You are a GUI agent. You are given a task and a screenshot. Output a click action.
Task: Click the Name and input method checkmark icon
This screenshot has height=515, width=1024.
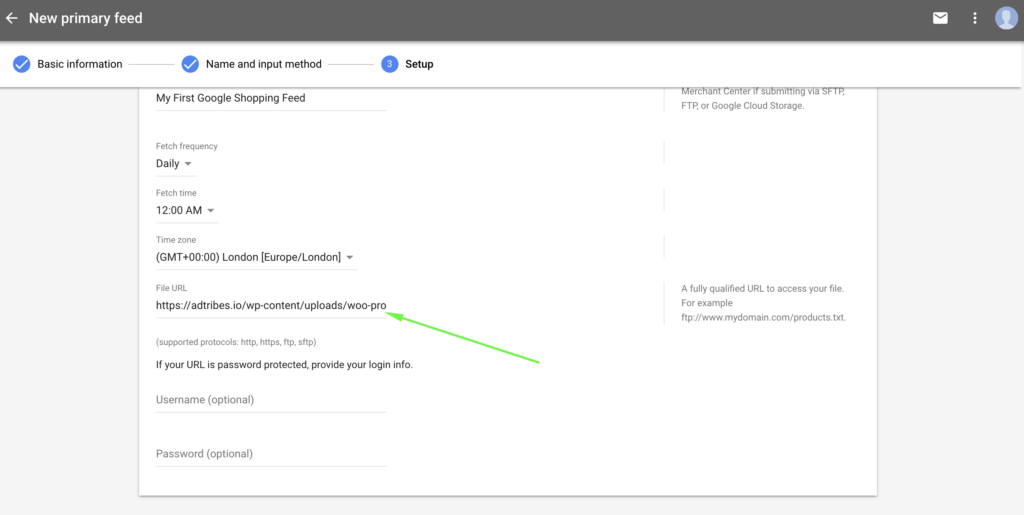190,64
